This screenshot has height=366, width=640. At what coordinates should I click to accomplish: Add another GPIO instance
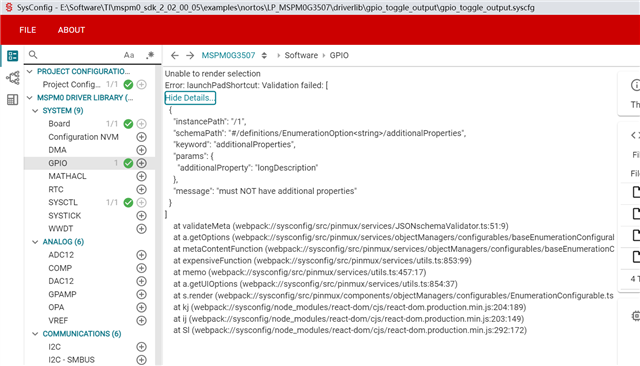[141, 163]
